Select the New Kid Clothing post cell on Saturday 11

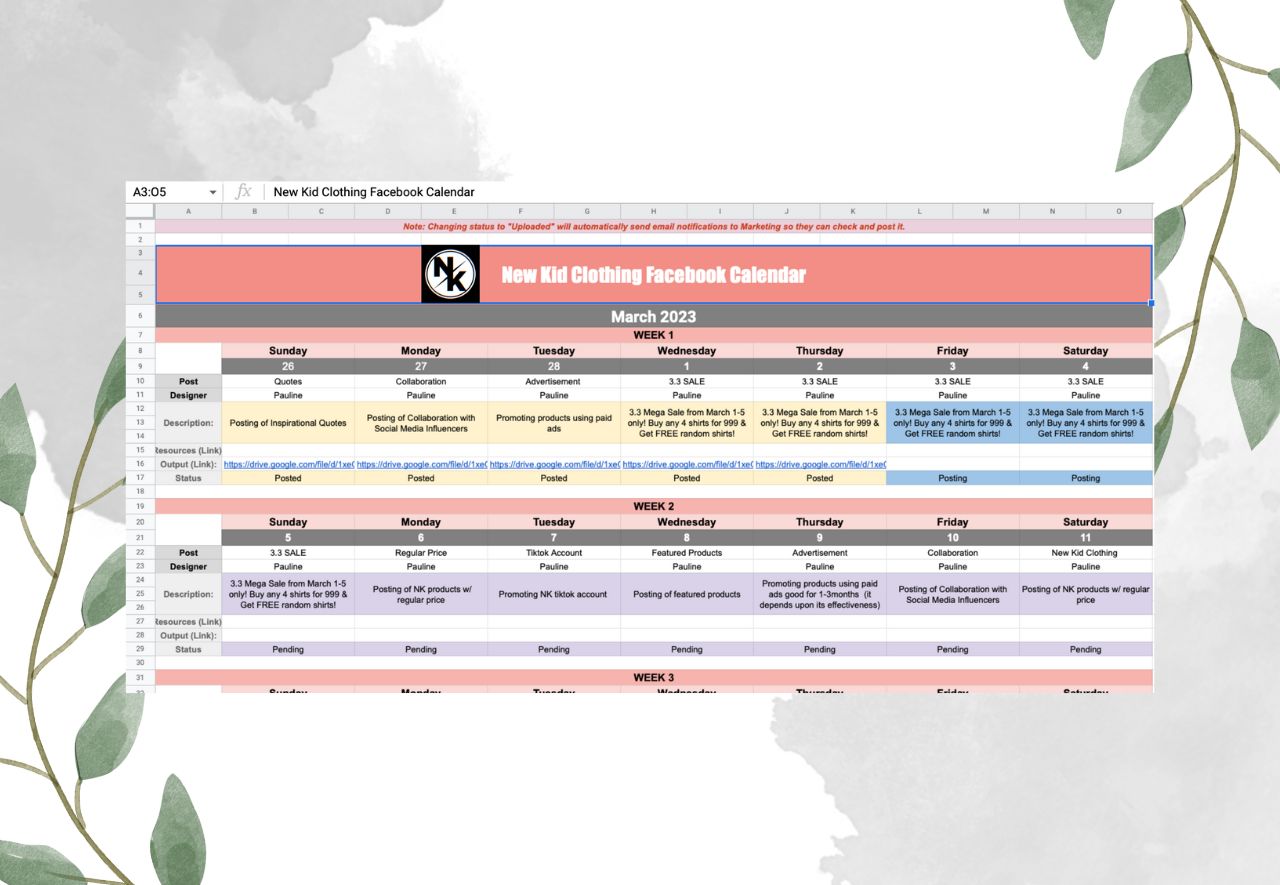point(1086,552)
